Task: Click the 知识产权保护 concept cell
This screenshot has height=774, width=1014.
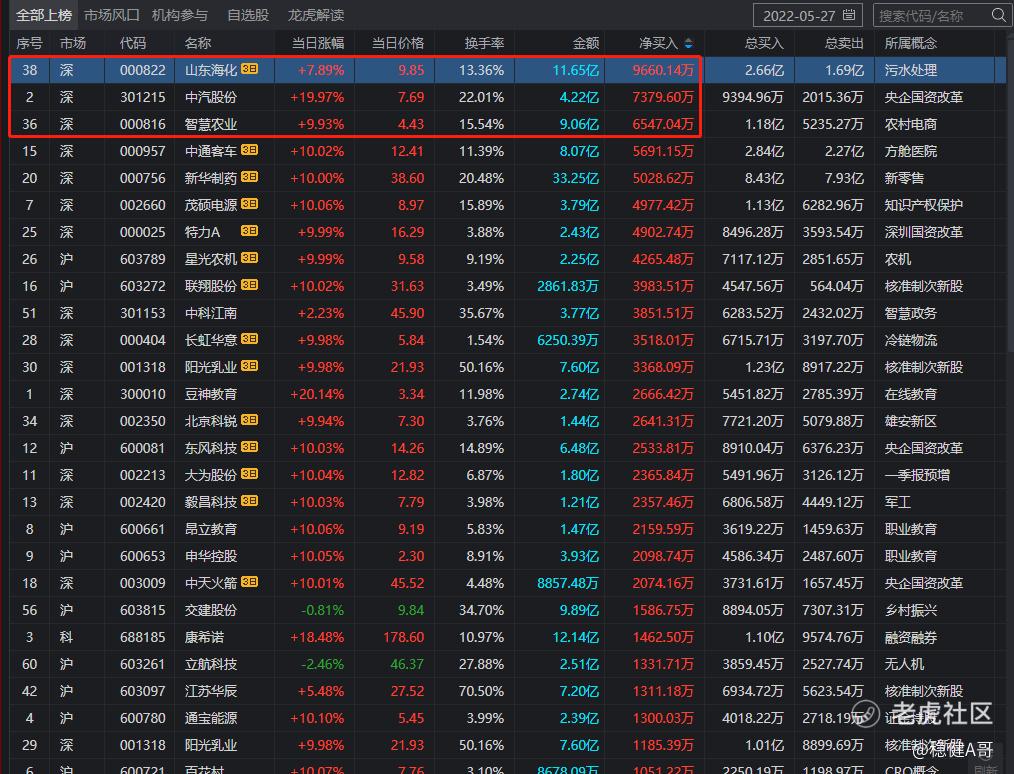Action: coord(923,206)
